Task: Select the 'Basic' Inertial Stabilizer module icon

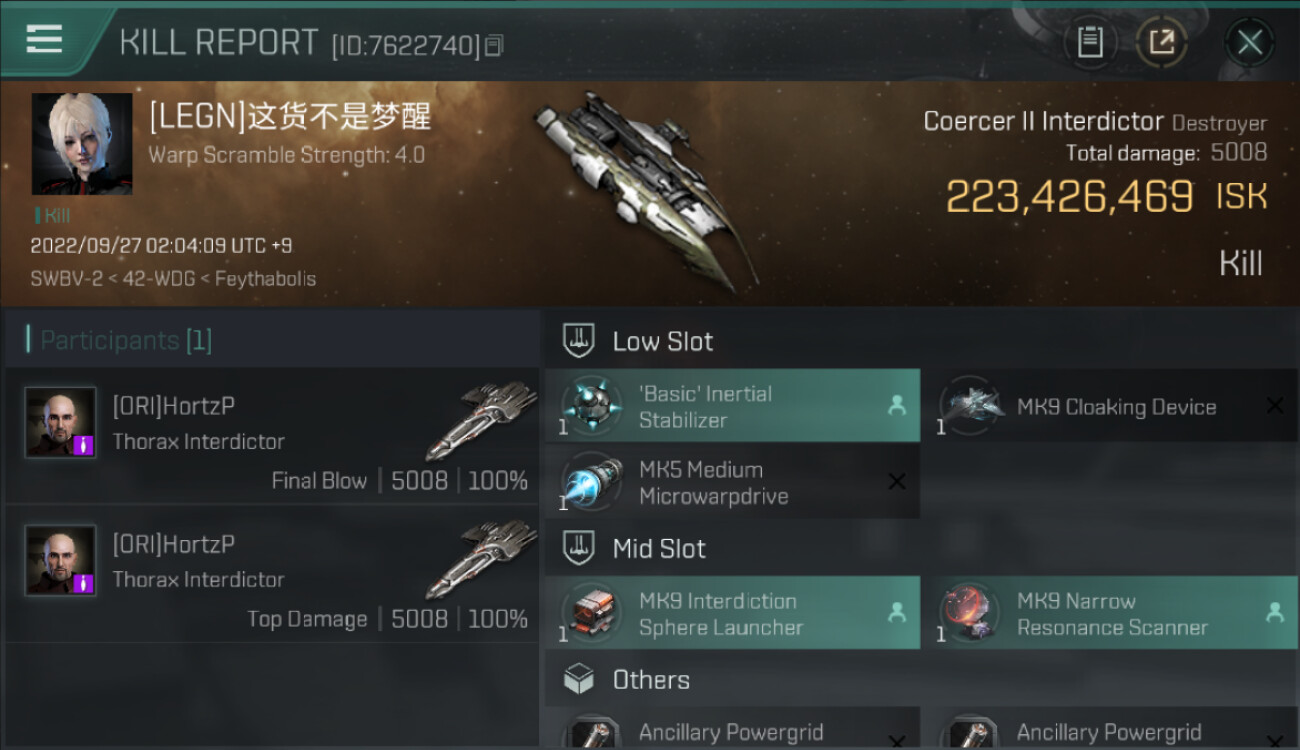Action: pyautogui.click(x=592, y=406)
